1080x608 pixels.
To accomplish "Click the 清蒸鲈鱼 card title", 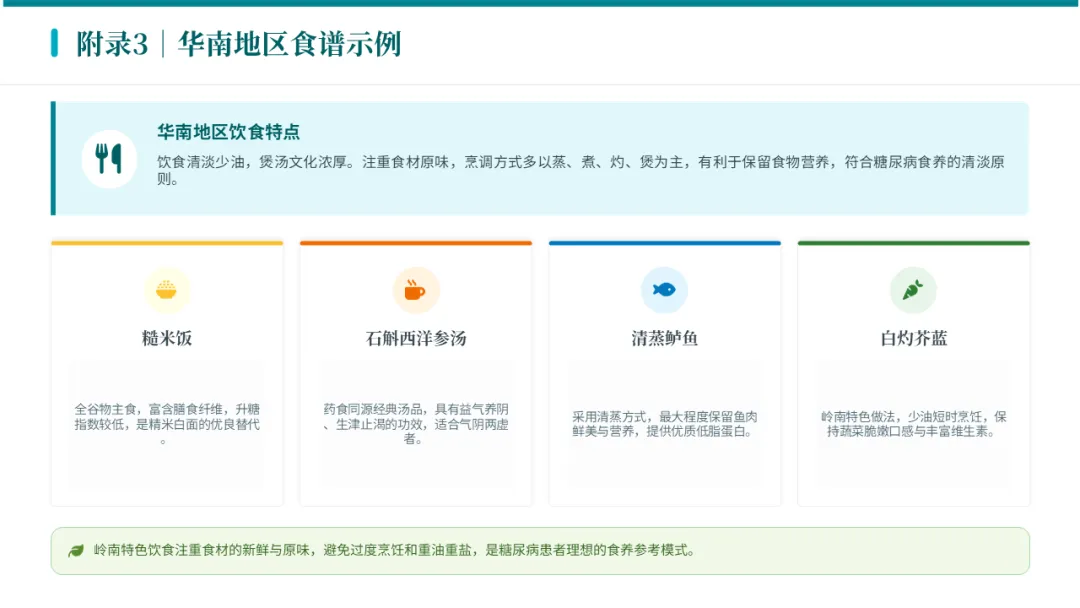I will [x=665, y=338].
